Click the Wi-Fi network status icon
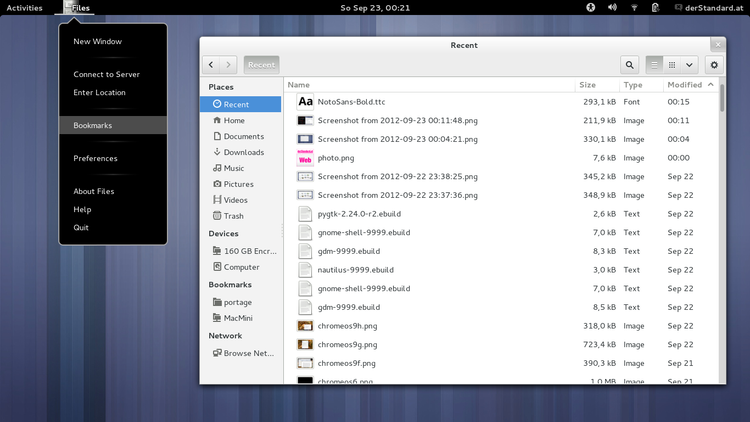This screenshot has width=750, height=422. pos(634,8)
